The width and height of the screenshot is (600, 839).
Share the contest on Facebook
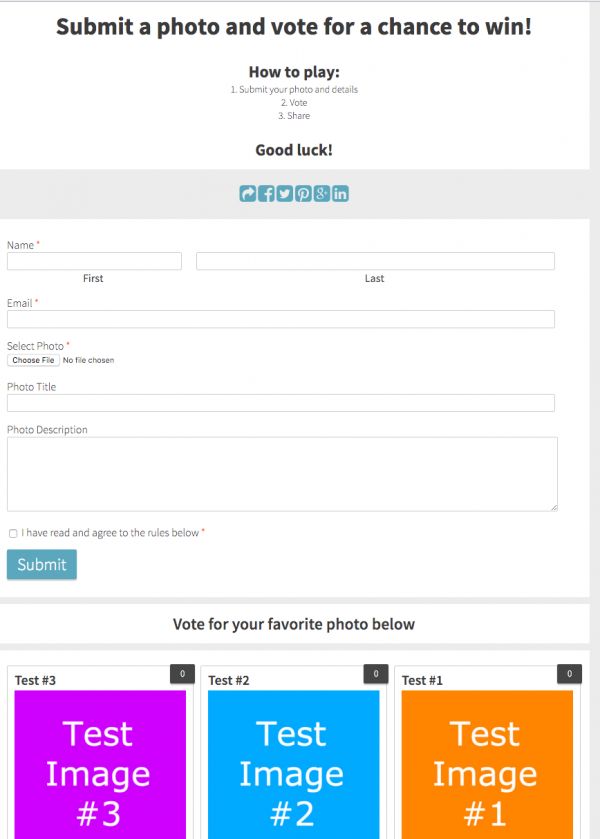tap(266, 194)
